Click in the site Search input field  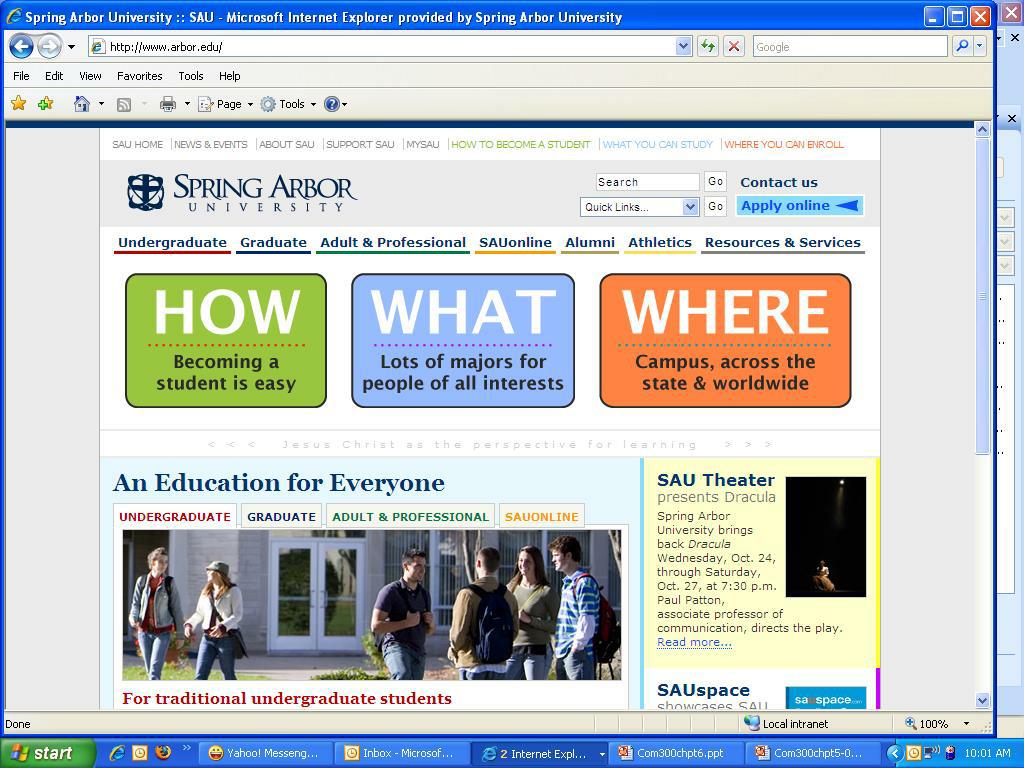647,182
